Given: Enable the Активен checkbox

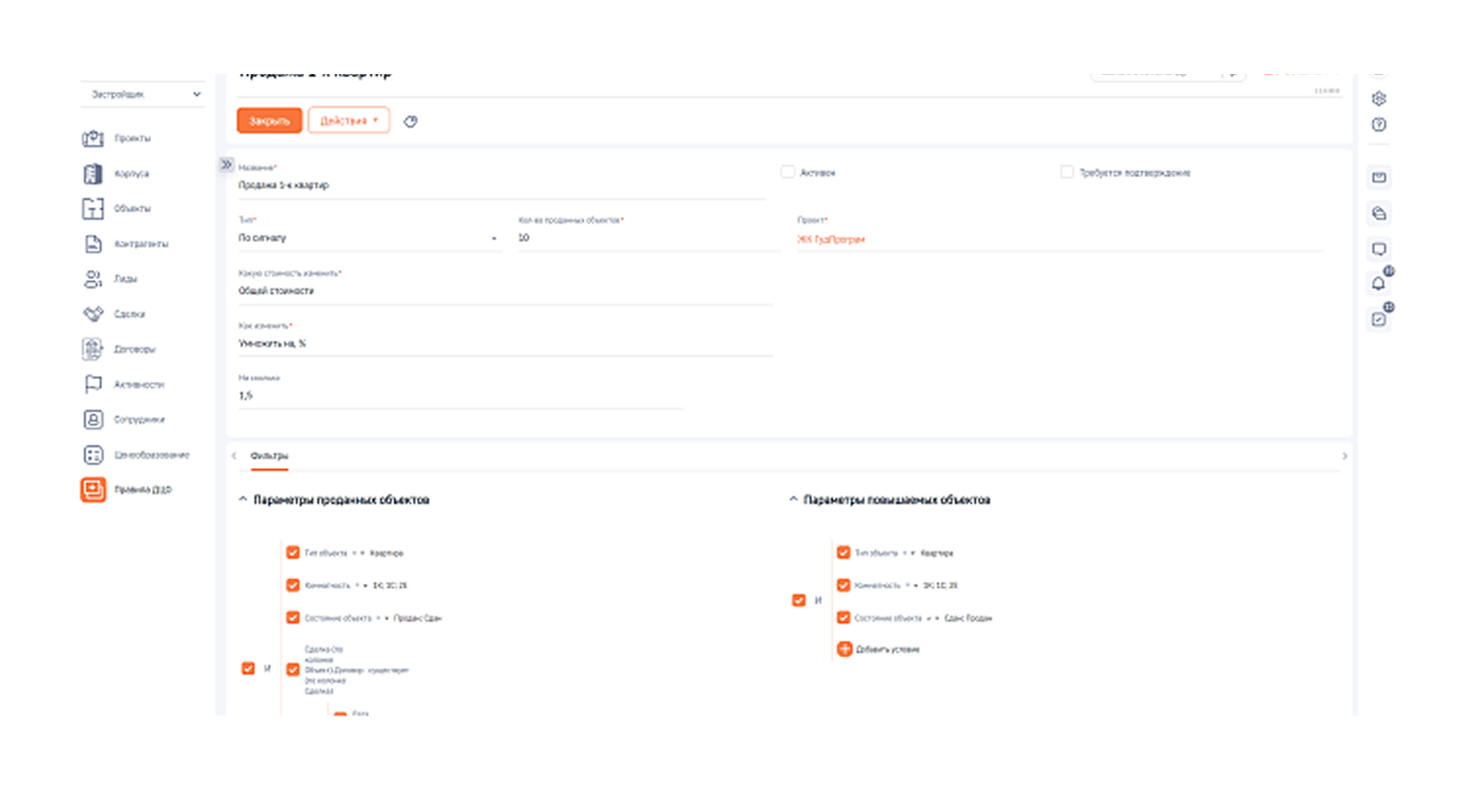Looking at the screenshot, I should click(x=788, y=172).
